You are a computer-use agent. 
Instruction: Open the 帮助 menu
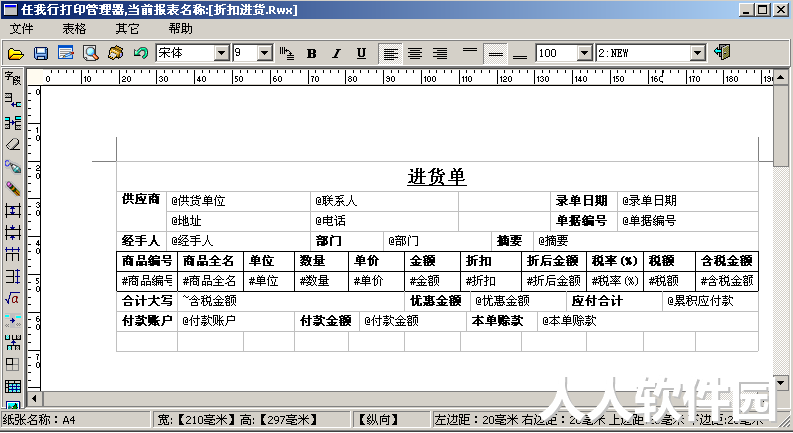pos(181,29)
